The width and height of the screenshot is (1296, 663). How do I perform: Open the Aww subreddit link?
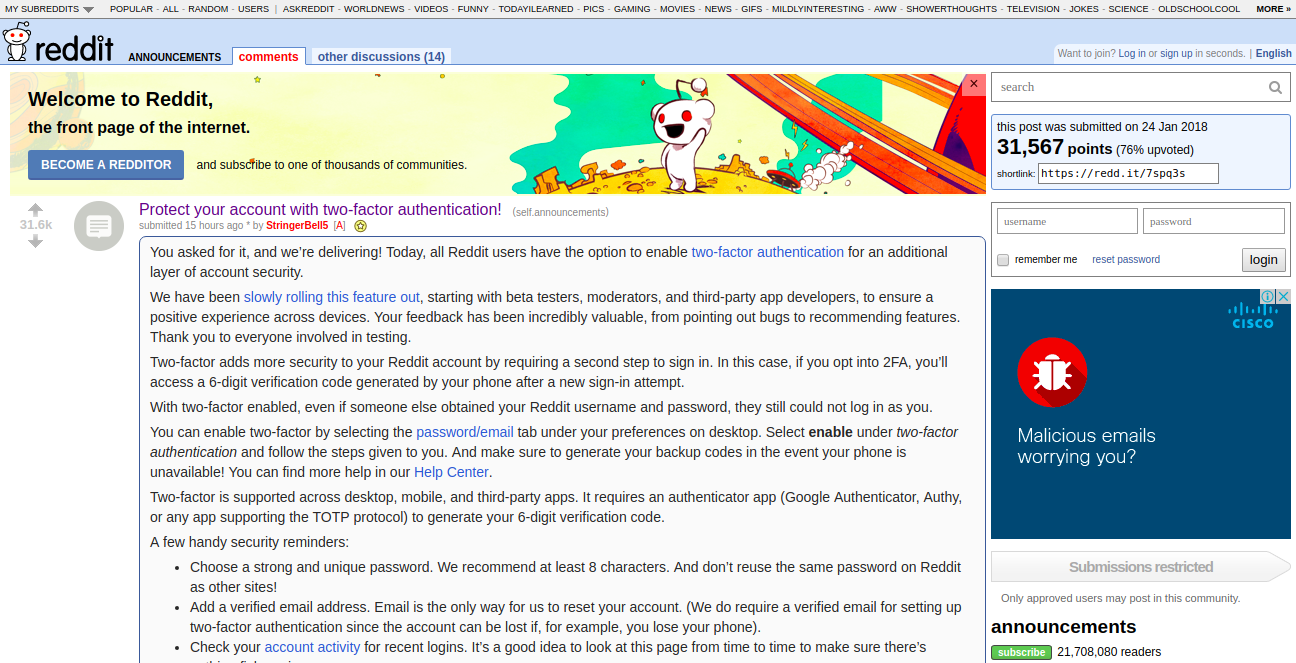click(885, 9)
